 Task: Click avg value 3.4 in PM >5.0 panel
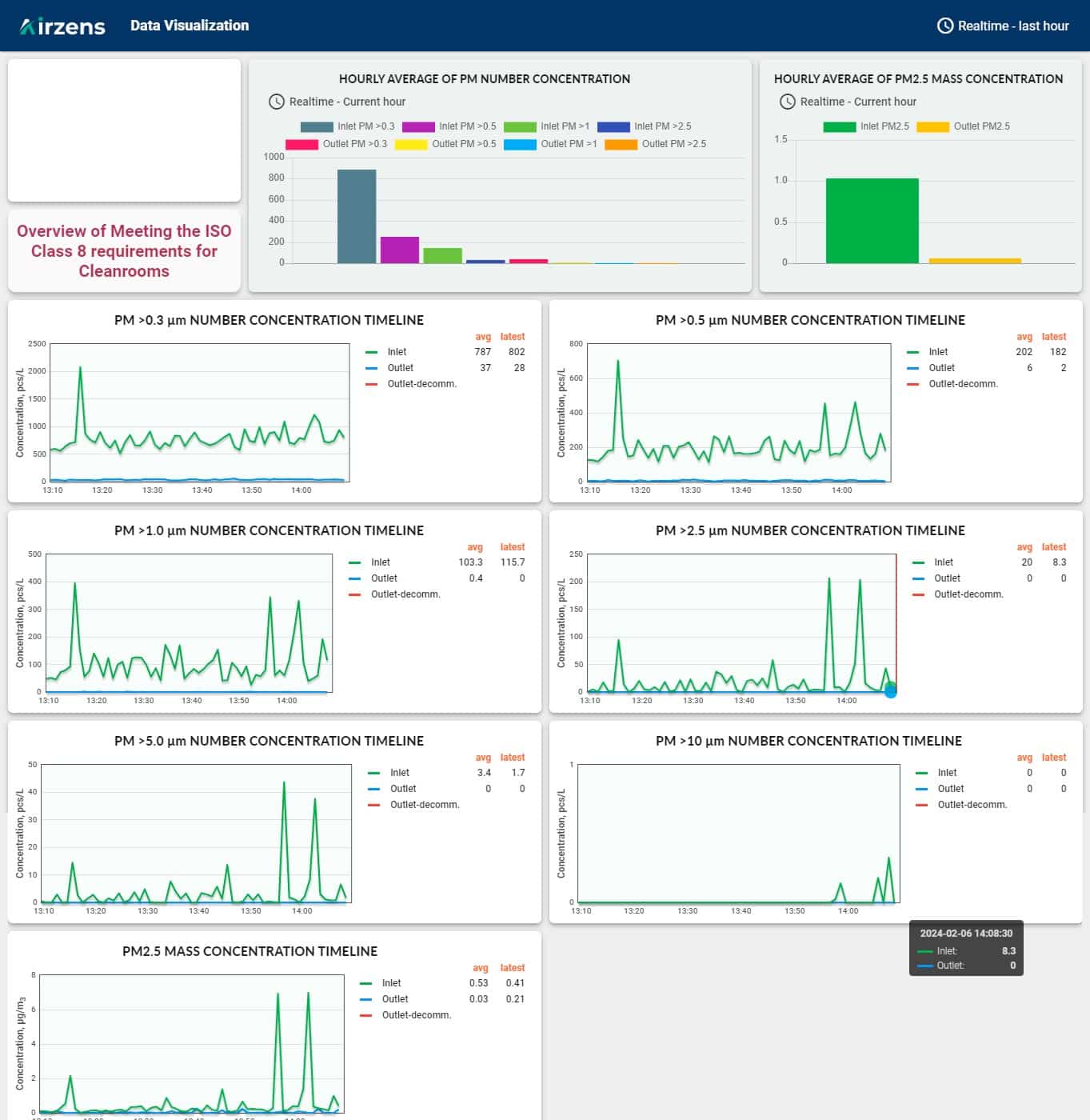pyautogui.click(x=484, y=773)
